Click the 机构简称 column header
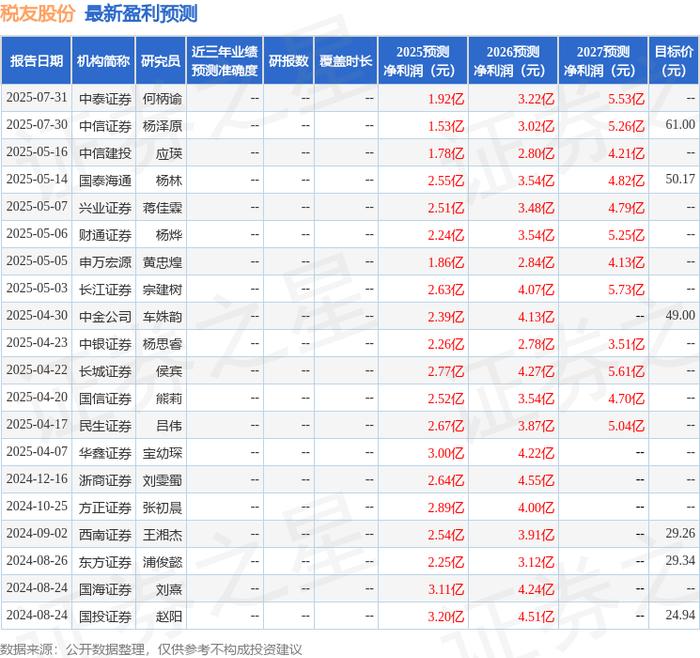Screen dimensions: 700x658 pyautogui.click(x=103, y=61)
